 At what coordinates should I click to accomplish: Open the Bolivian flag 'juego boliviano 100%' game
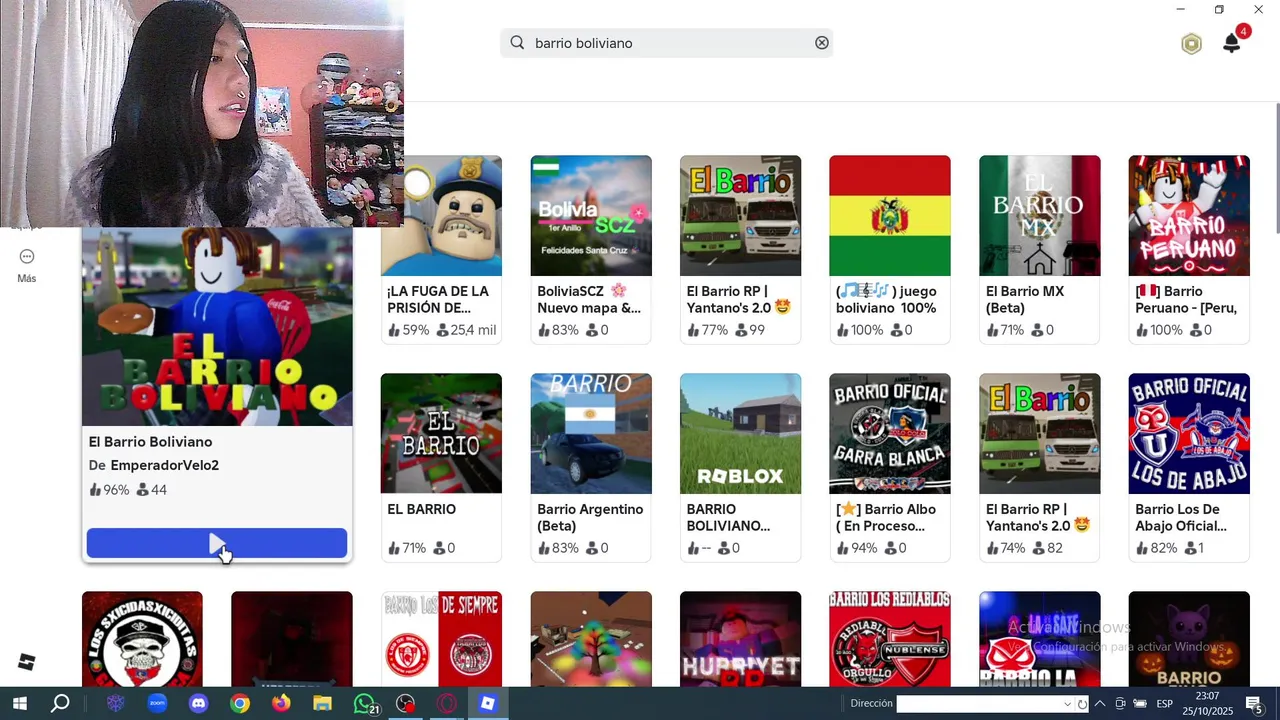click(890, 215)
